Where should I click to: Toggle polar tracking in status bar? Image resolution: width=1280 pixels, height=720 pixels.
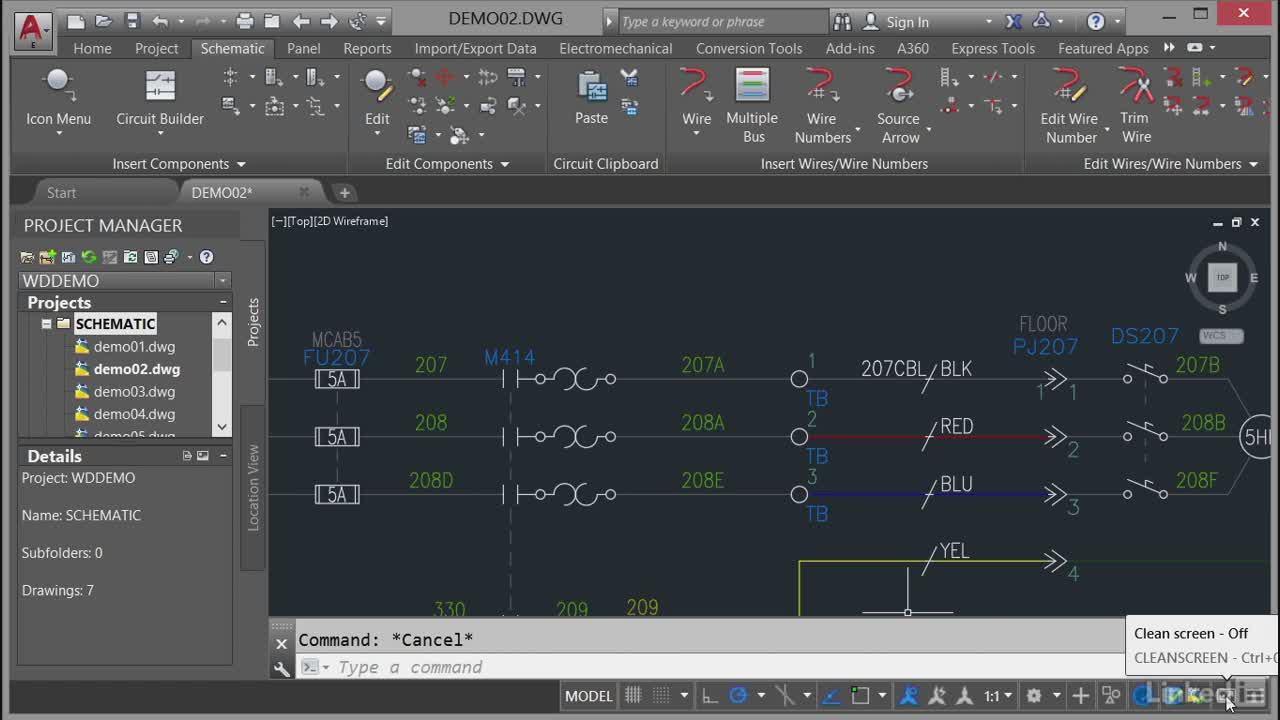[x=739, y=696]
